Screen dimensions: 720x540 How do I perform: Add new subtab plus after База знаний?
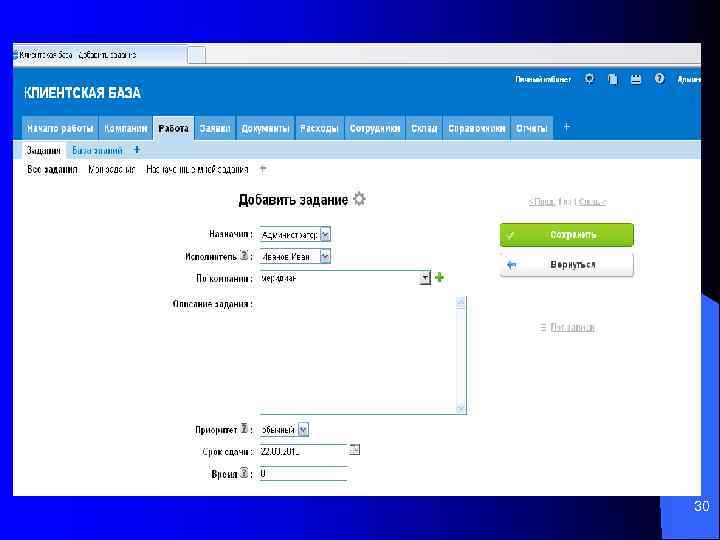[x=136, y=150]
